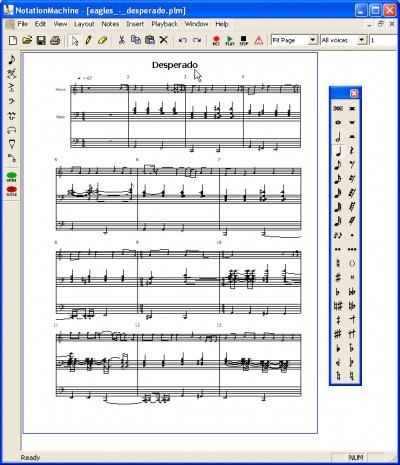Select the double dot in palette
The width and height of the screenshot is (400, 465).
pos(338,249)
